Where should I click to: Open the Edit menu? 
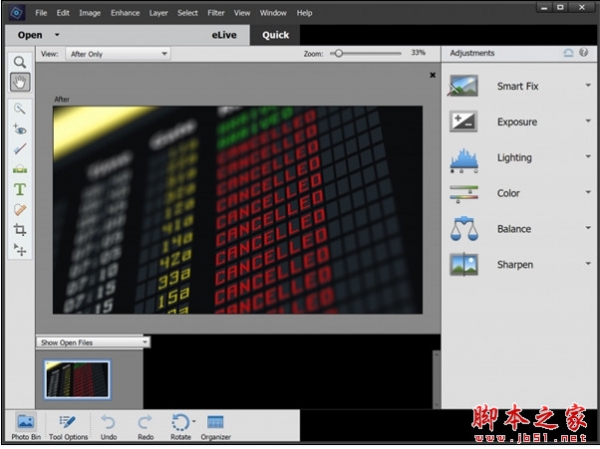63,13
